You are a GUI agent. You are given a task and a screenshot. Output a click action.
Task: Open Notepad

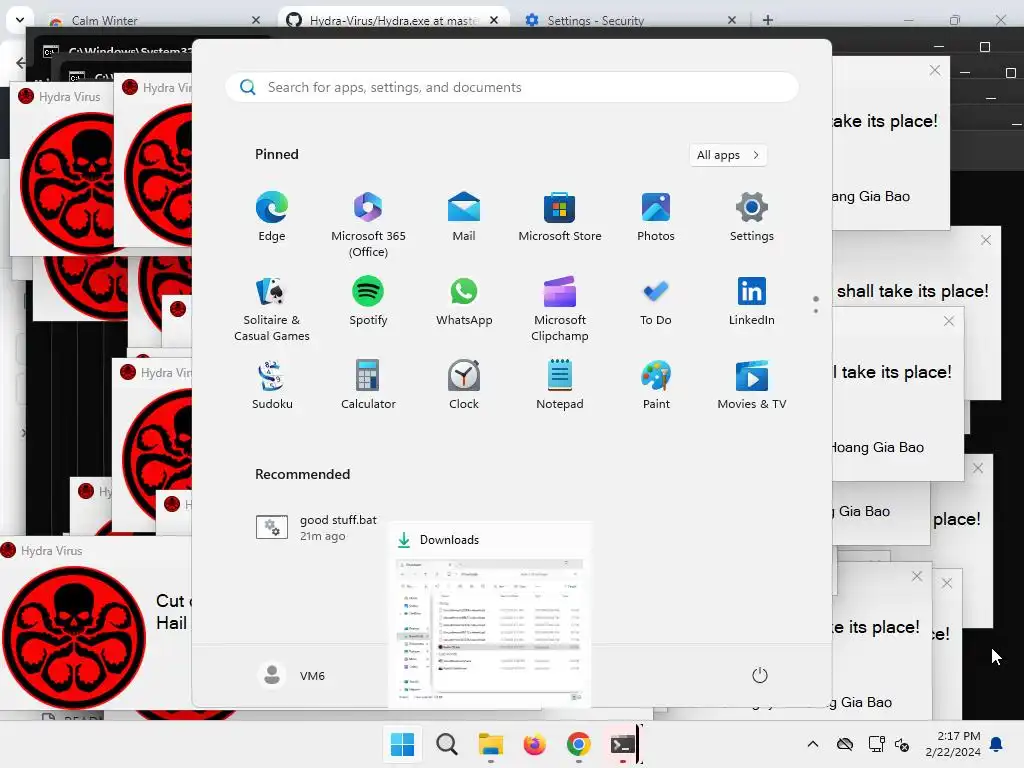(x=560, y=385)
